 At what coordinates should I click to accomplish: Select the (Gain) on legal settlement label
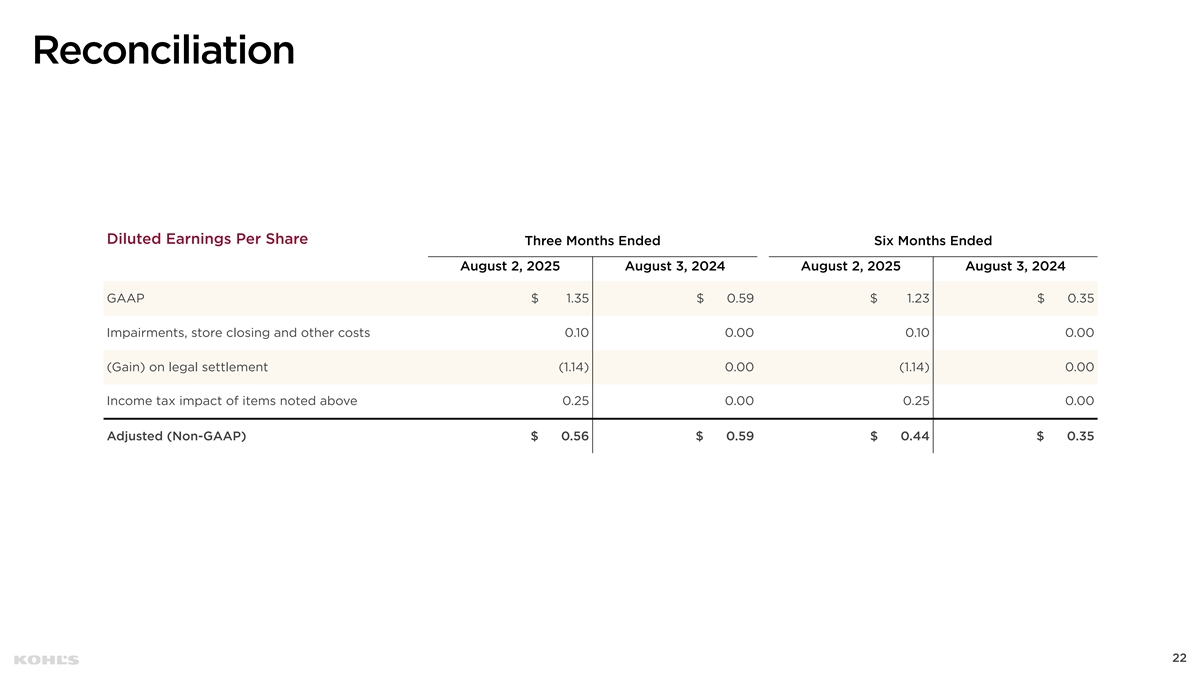tap(187, 367)
